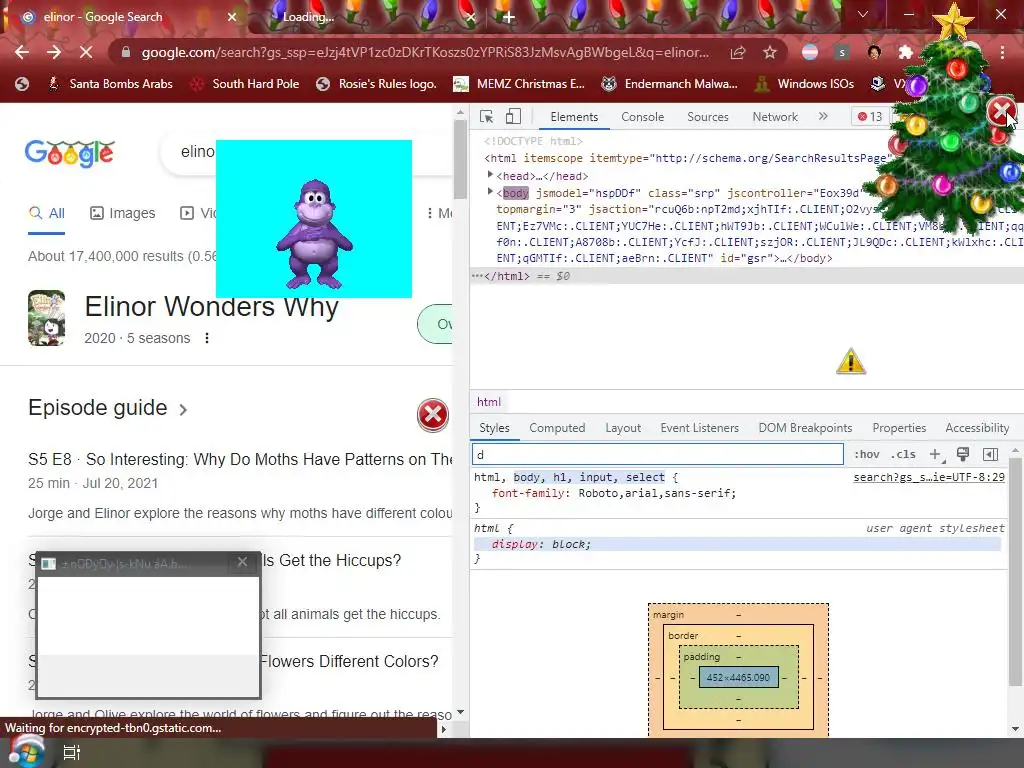
Task: Open Task View on the taskbar
Action: point(71,753)
